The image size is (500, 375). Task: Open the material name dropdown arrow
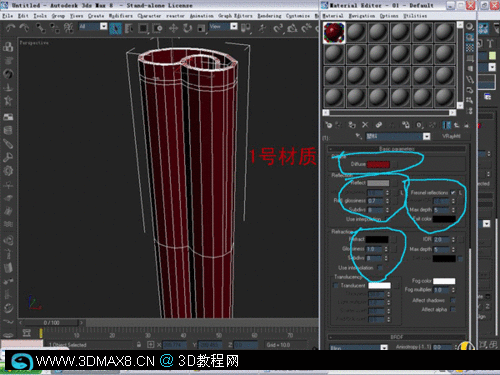tap(426, 136)
